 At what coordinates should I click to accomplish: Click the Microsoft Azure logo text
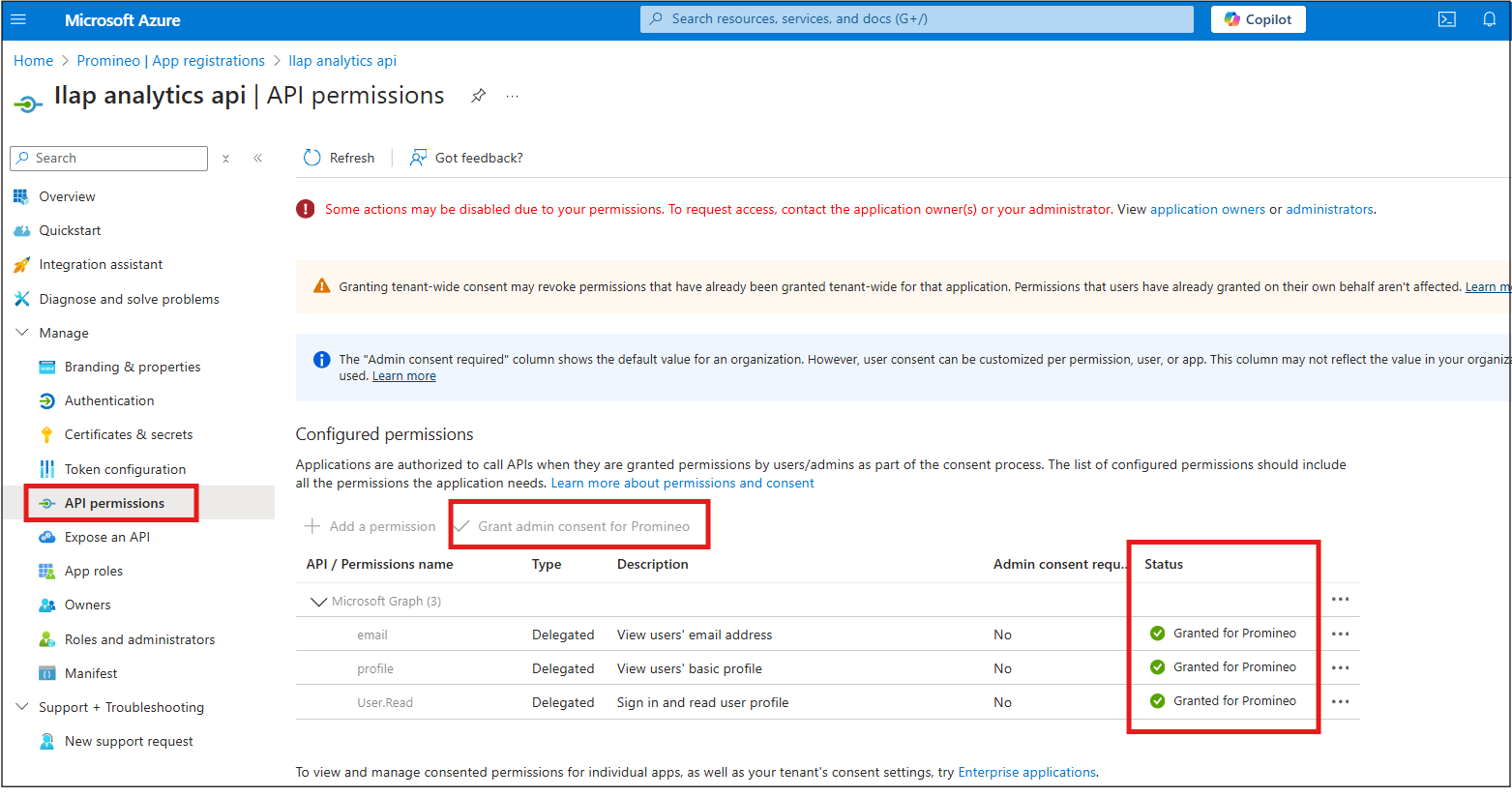(x=123, y=20)
